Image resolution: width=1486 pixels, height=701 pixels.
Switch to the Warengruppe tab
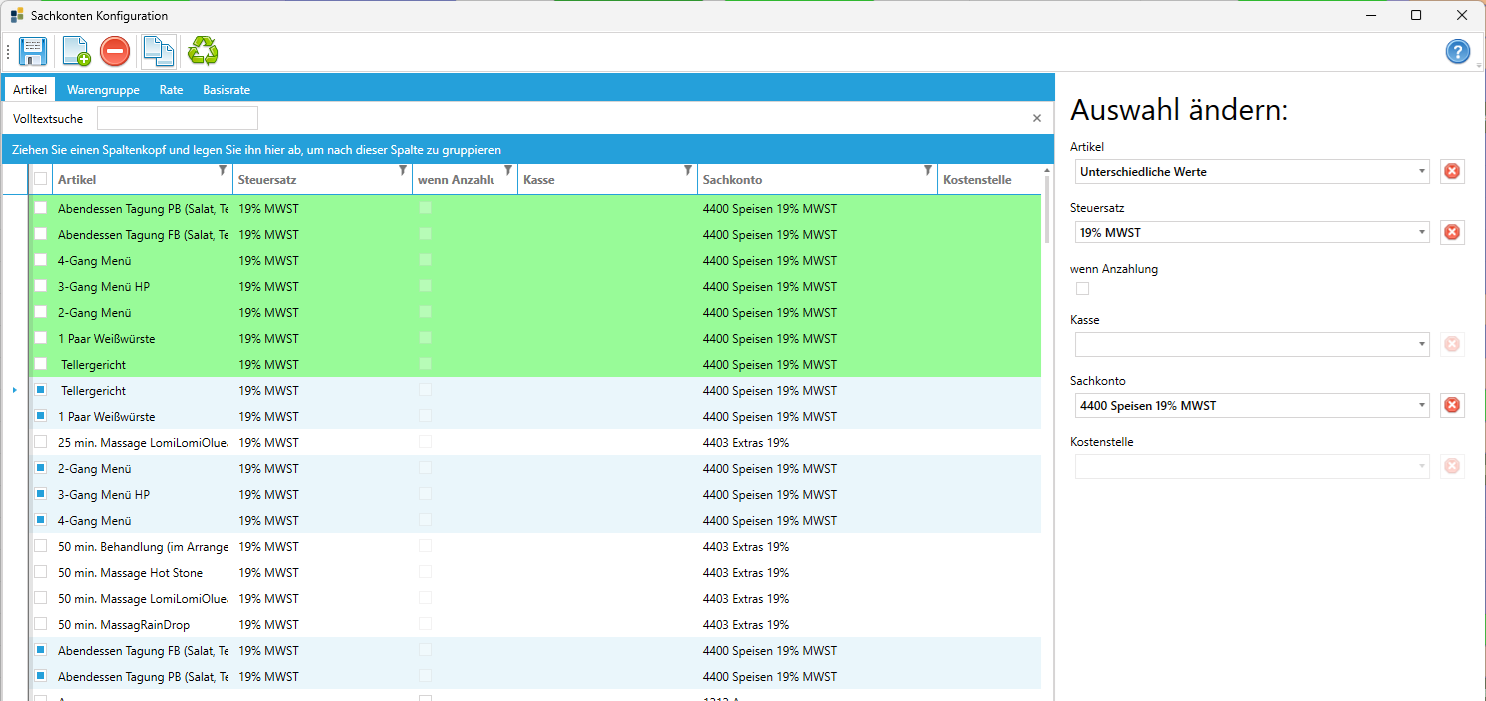(103, 90)
